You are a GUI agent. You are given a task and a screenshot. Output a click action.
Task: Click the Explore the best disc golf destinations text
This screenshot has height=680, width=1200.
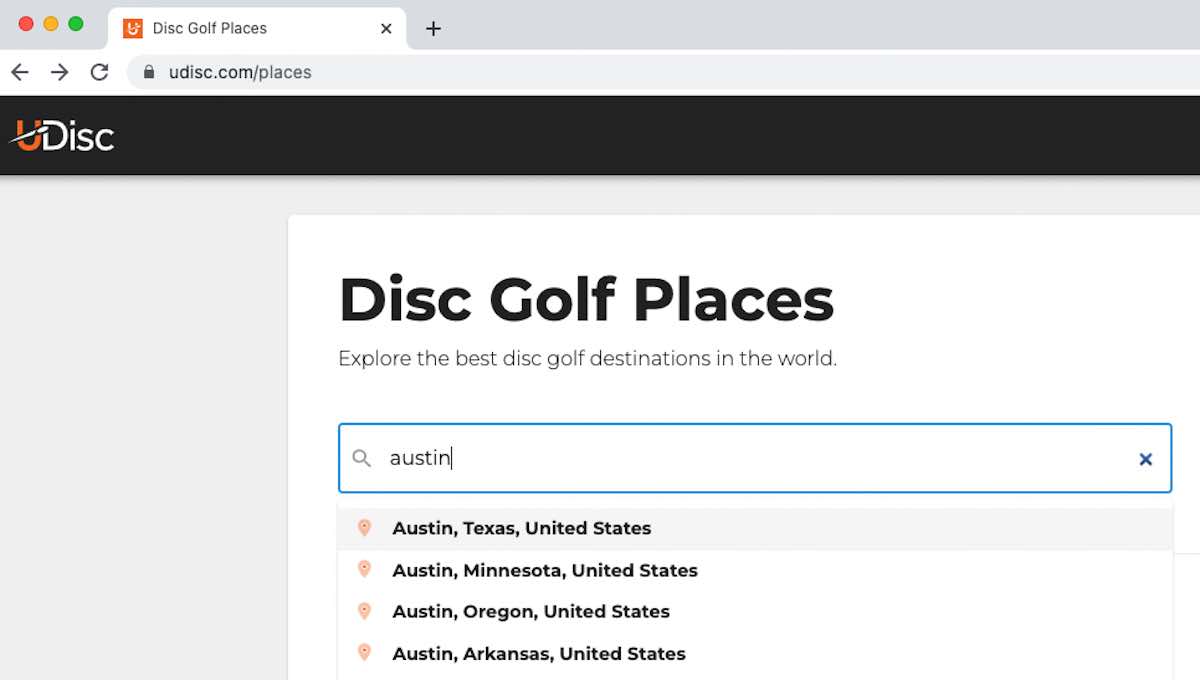587,358
